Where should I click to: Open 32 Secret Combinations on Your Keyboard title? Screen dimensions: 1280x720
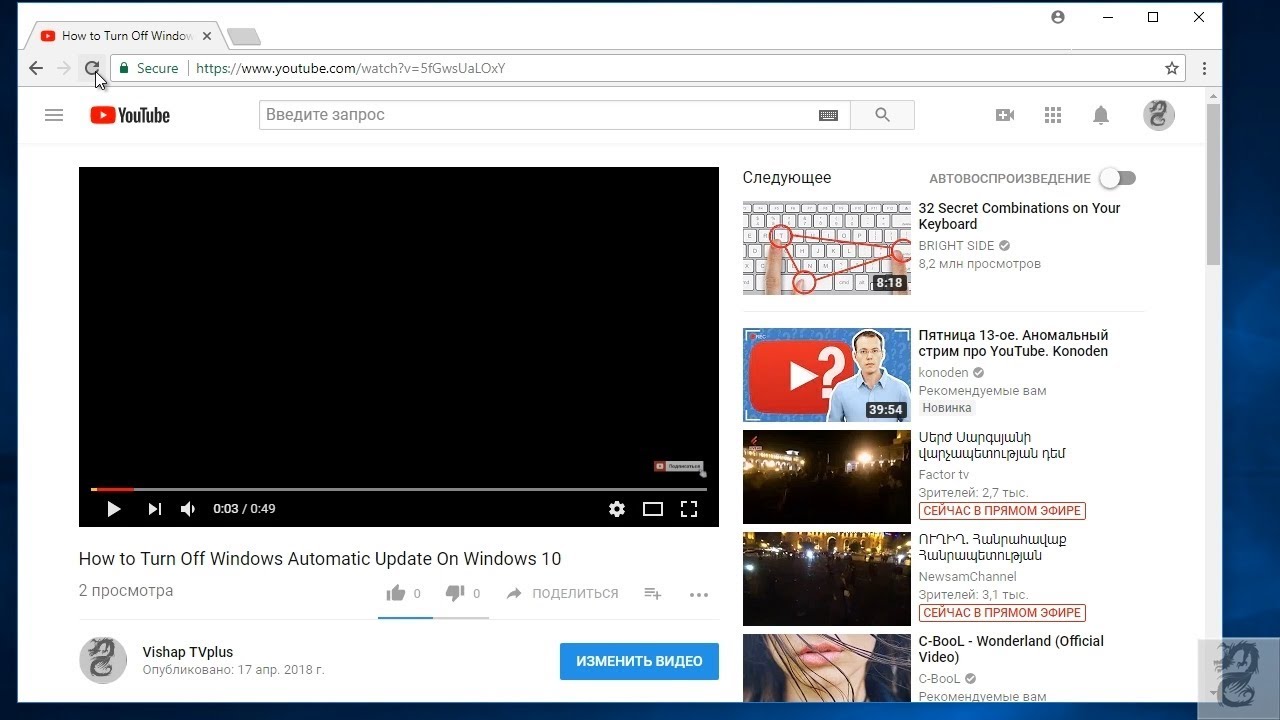[x=1019, y=216]
